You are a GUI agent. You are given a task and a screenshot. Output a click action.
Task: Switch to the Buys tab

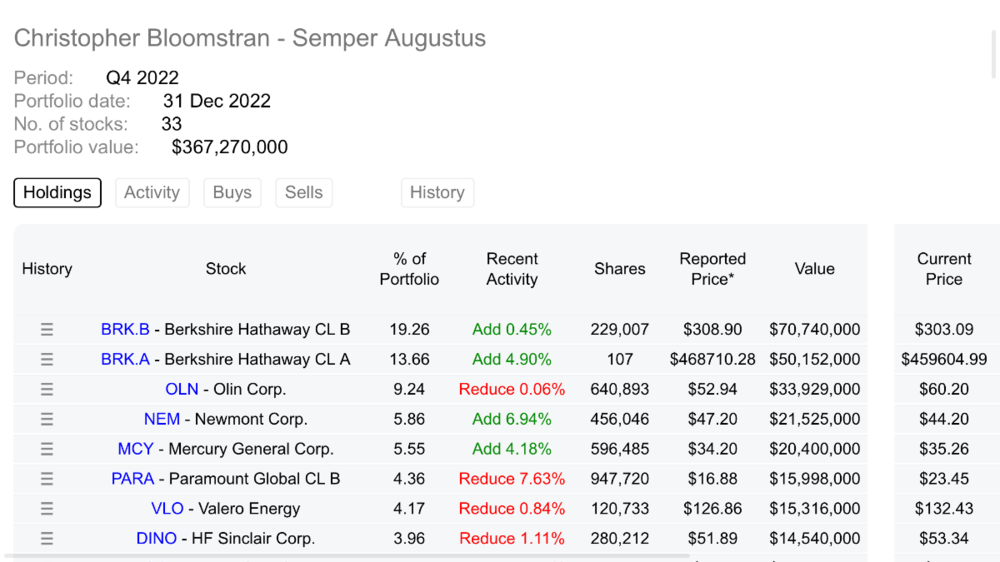click(232, 193)
